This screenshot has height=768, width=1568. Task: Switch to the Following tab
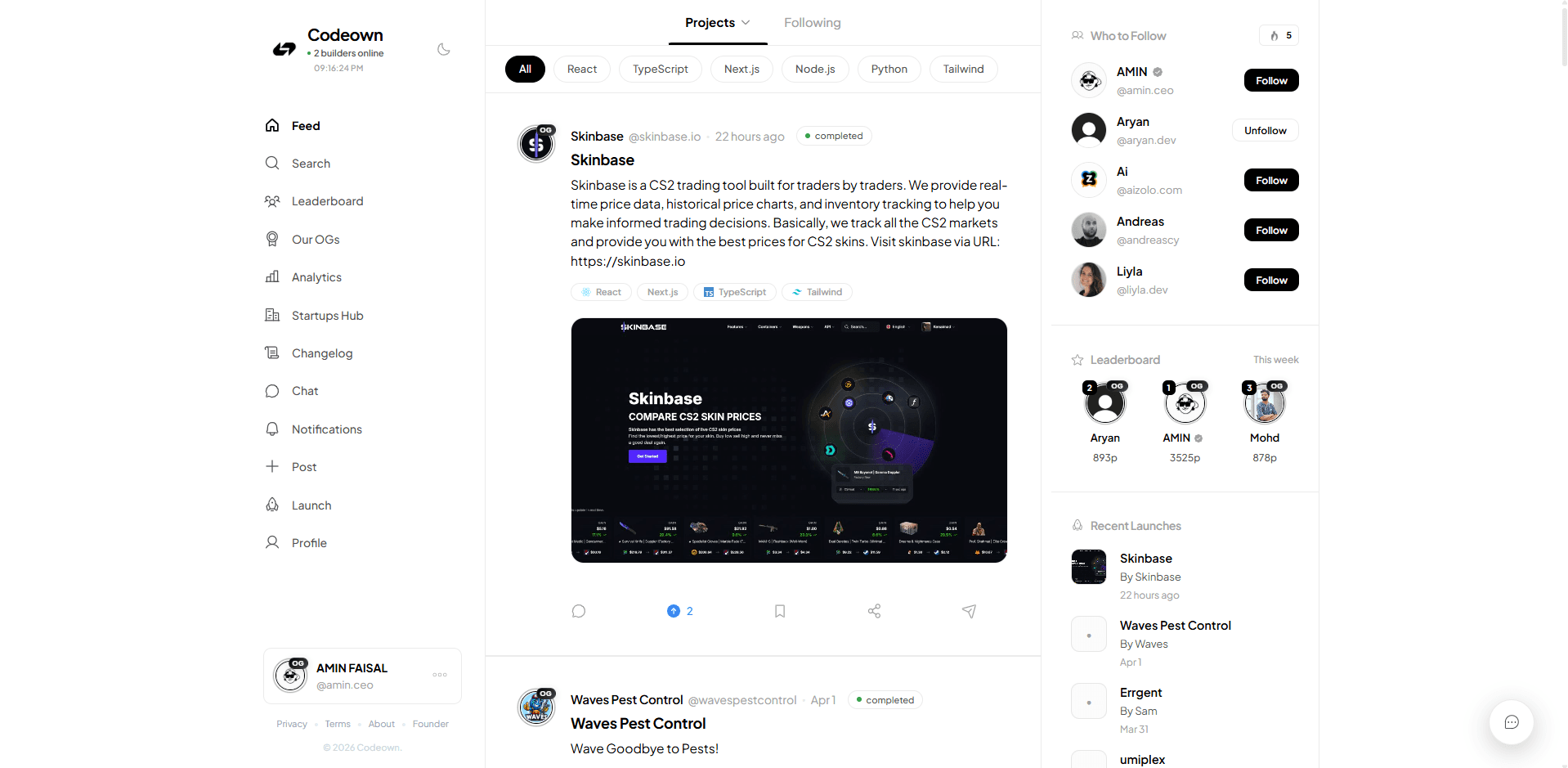(x=812, y=22)
